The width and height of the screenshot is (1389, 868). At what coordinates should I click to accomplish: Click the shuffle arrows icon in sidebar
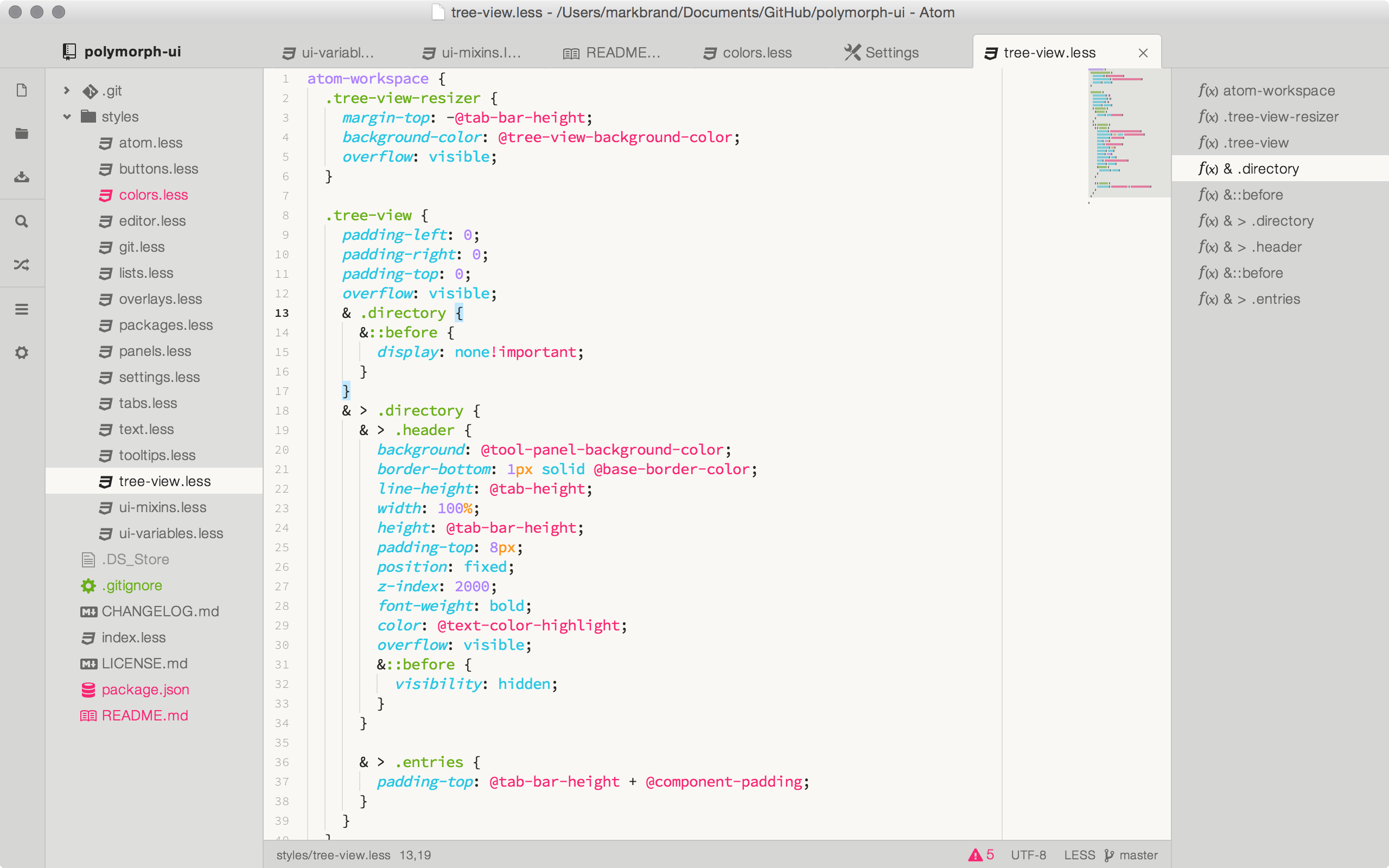tap(22, 265)
